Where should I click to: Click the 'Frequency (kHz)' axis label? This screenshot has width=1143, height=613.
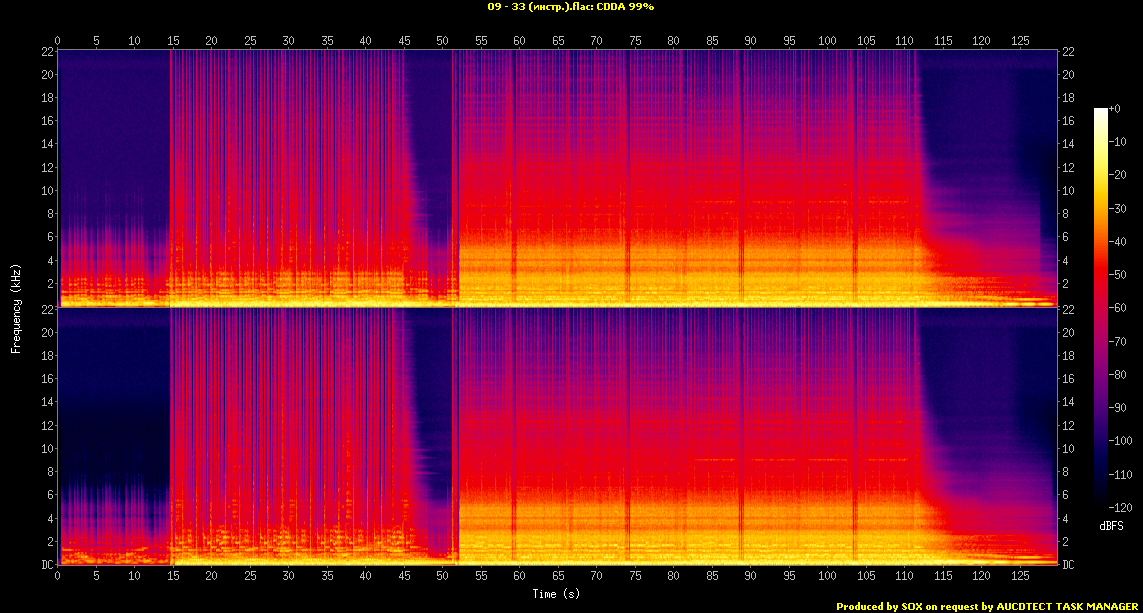(x=16, y=307)
